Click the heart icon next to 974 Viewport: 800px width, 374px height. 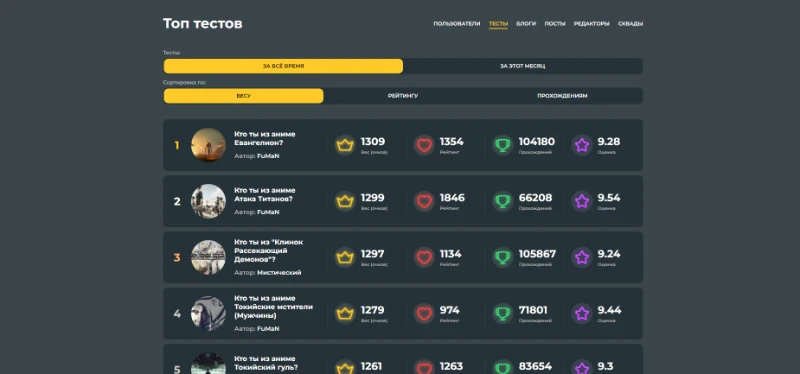coord(424,313)
